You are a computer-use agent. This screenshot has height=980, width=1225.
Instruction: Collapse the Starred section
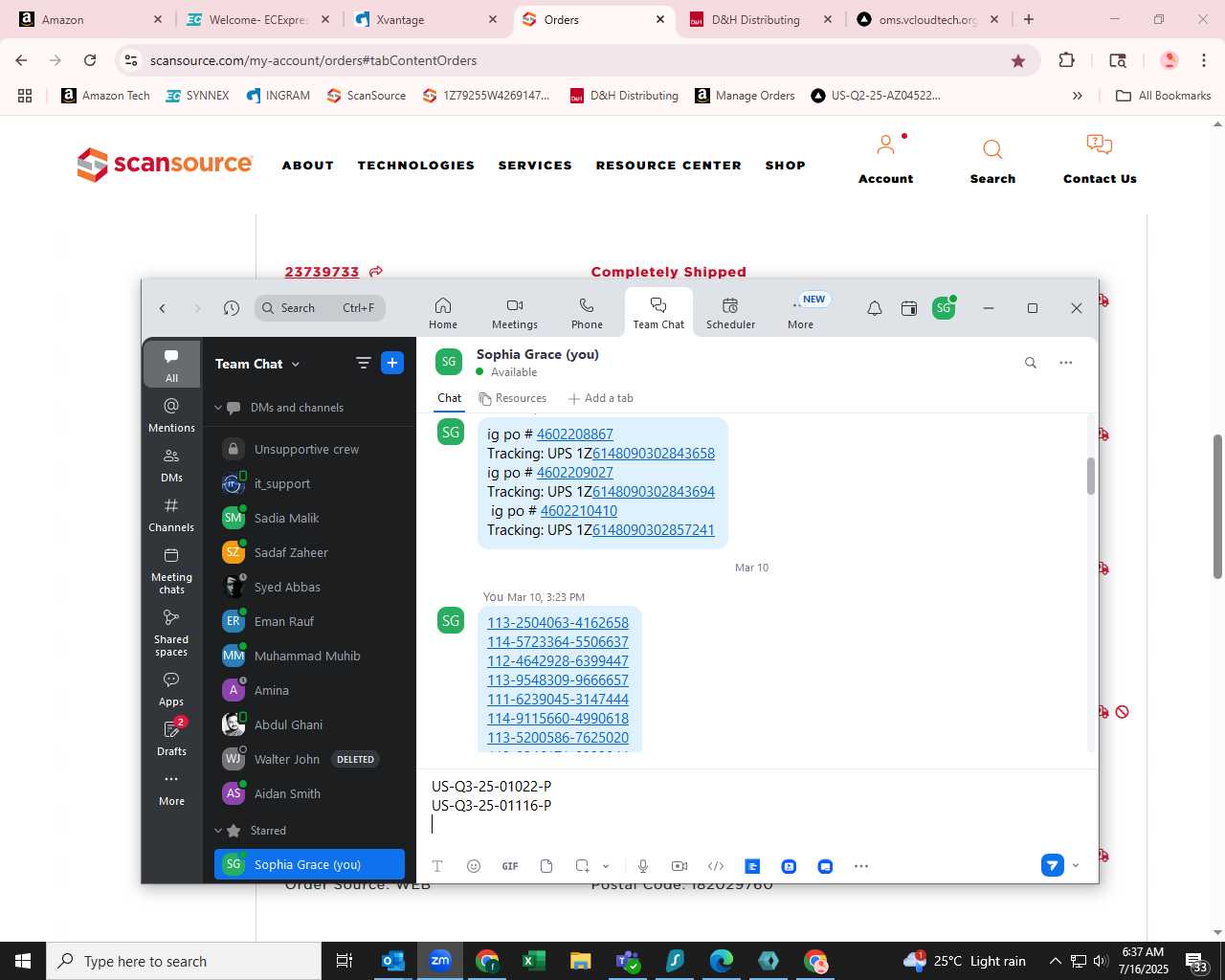coord(218,831)
